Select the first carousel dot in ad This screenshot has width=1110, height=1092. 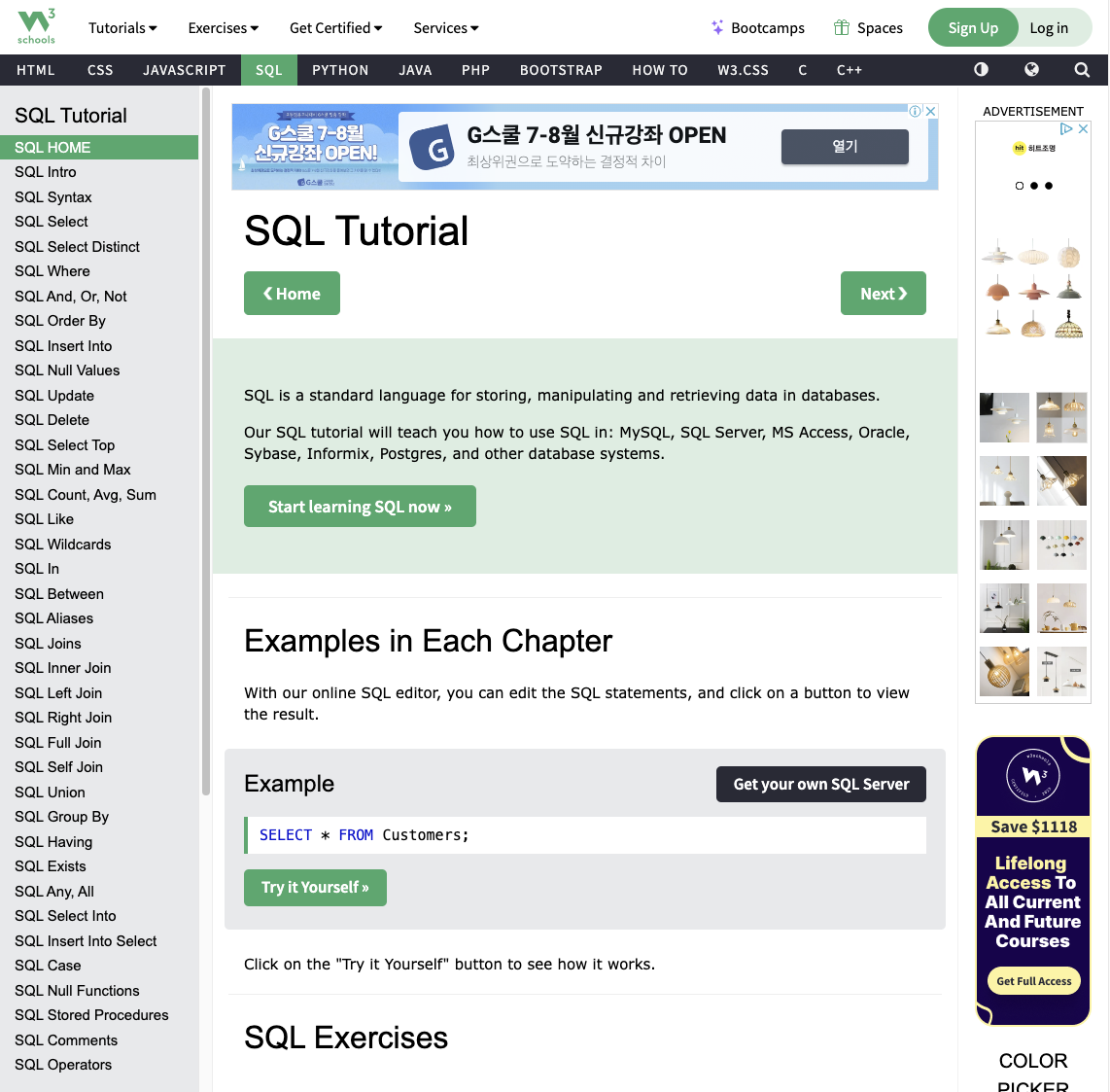click(x=1020, y=186)
